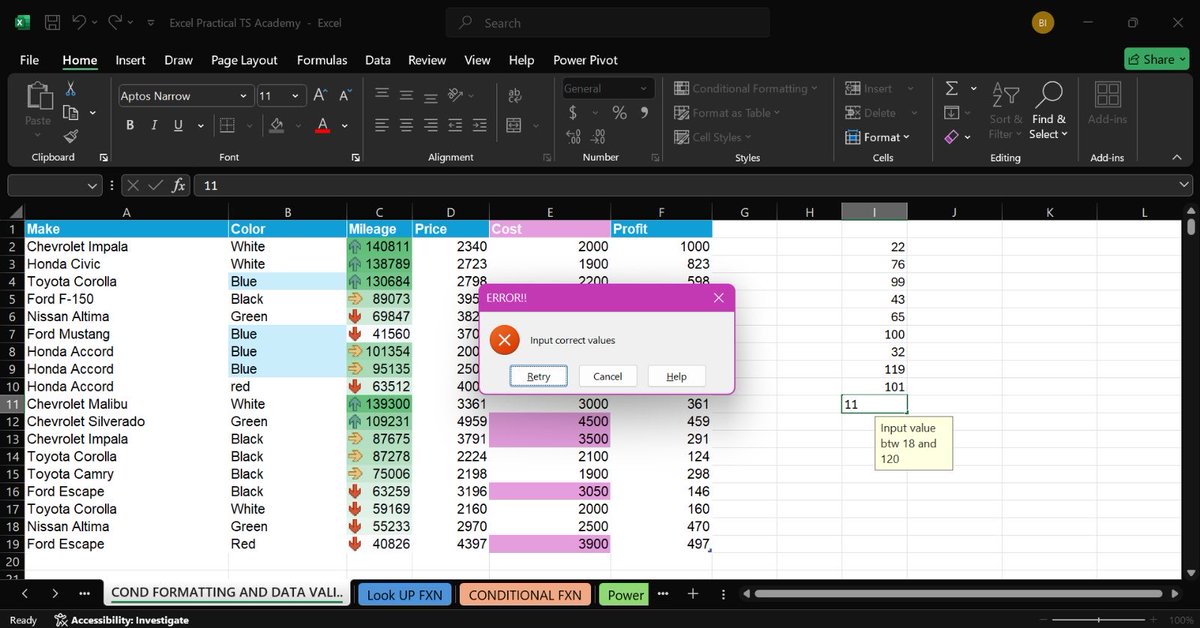Toggle Align Right
Image resolution: width=1200 pixels, height=628 pixels.
point(430,126)
